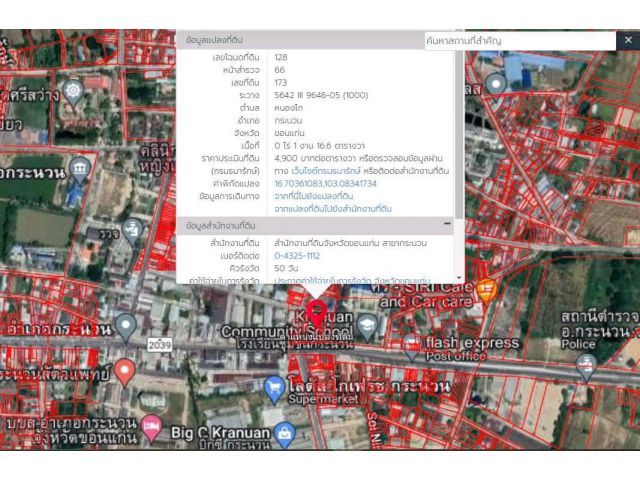The image size is (640, 480).
Task: Select the ตำบล value หนองโก
Action: (x=288, y=108)
